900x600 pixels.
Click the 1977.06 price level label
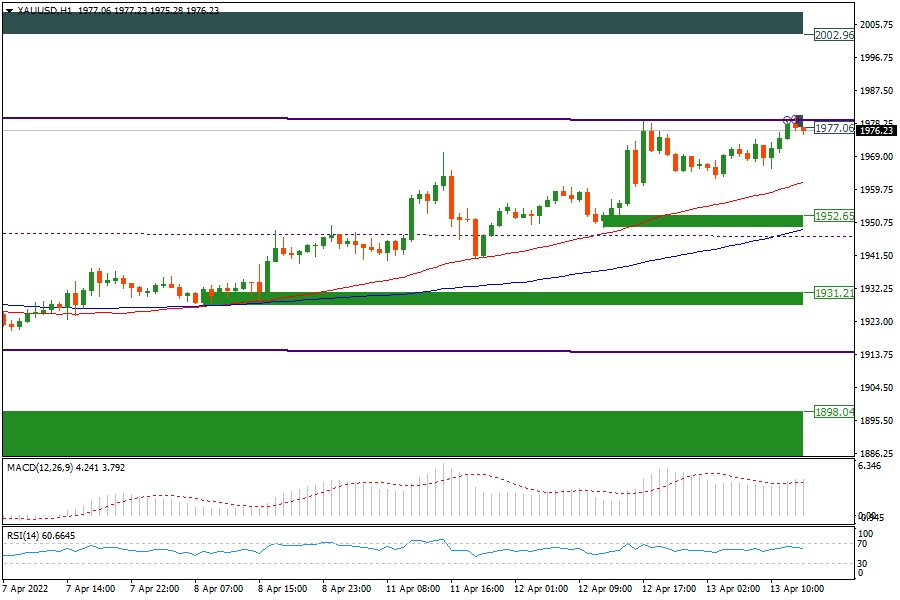833,128
